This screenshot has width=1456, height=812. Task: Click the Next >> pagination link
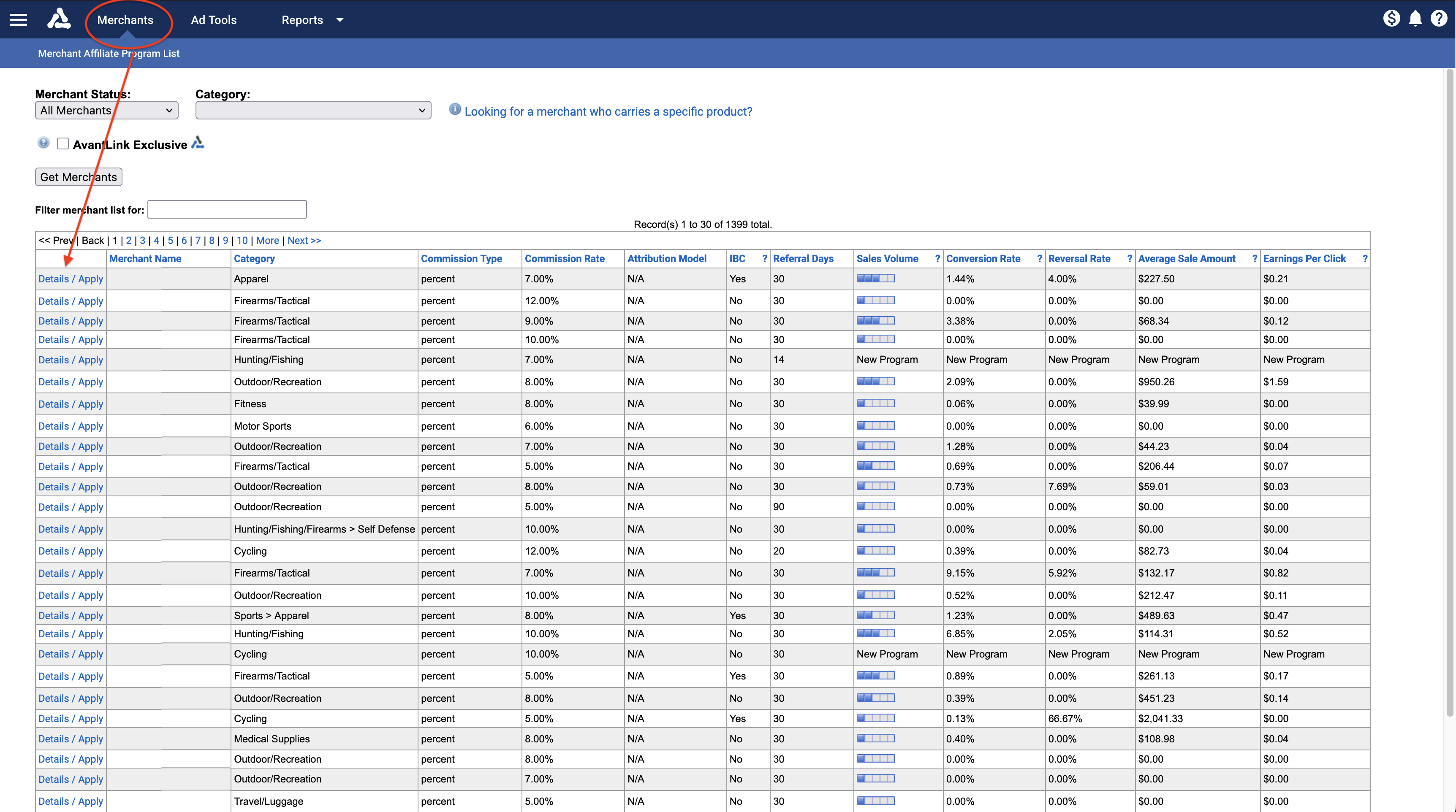coord(304,241)
